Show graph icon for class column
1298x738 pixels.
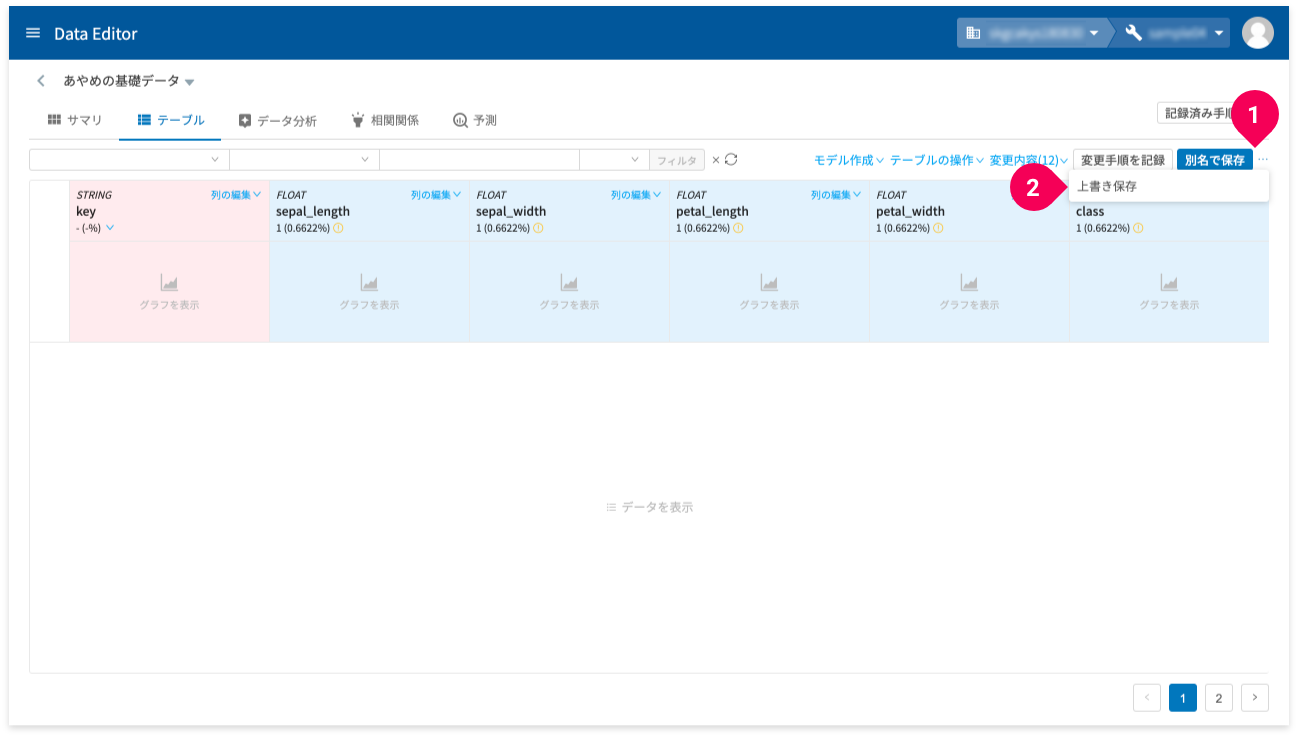tap(1169, 284)
